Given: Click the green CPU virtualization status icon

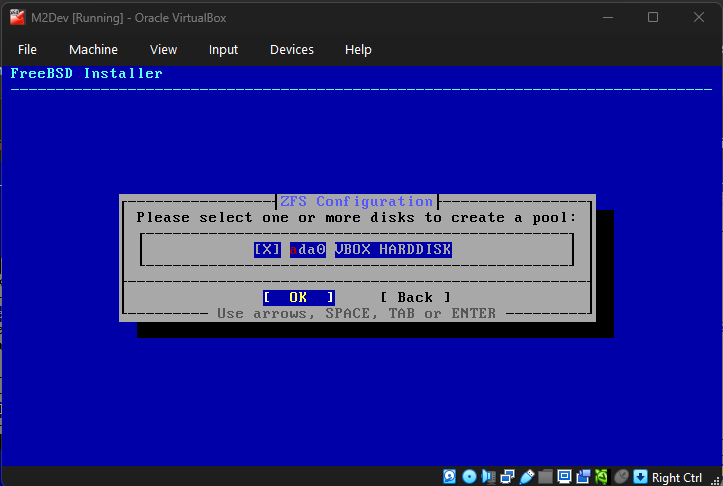Looking at the screenshot, I should tap(602, 476).
